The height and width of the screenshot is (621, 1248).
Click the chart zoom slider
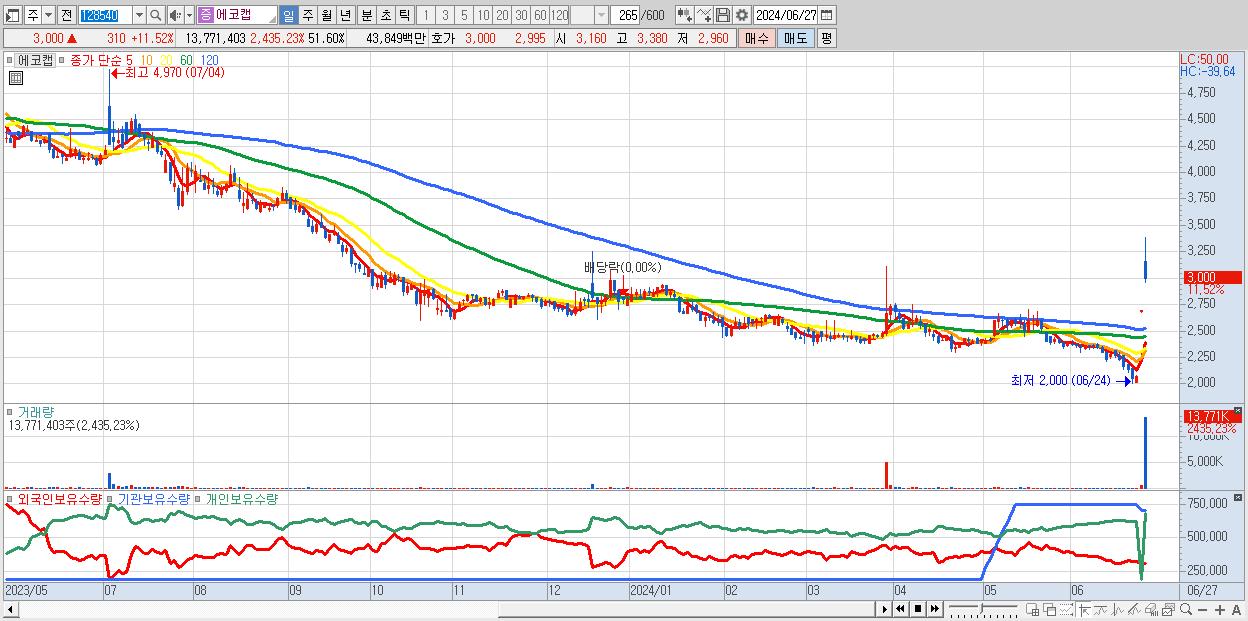[983, 609]
